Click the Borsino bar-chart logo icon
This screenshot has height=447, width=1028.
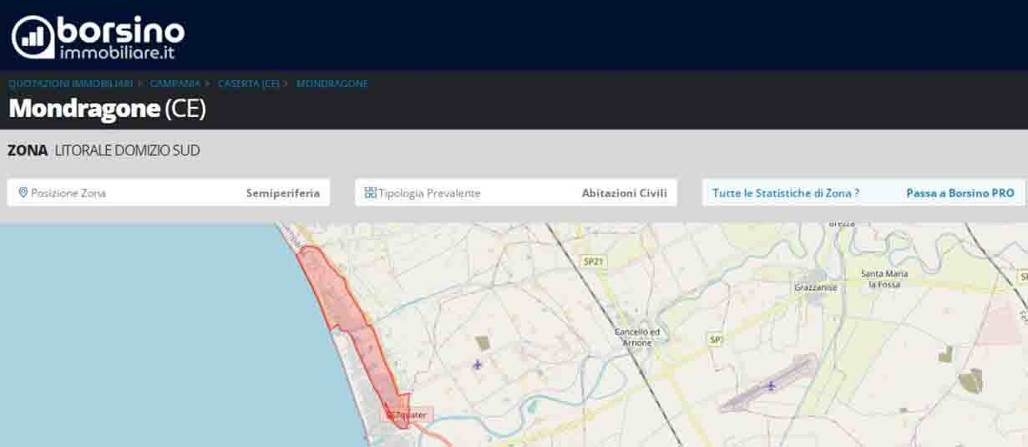[x=34, y=37]
